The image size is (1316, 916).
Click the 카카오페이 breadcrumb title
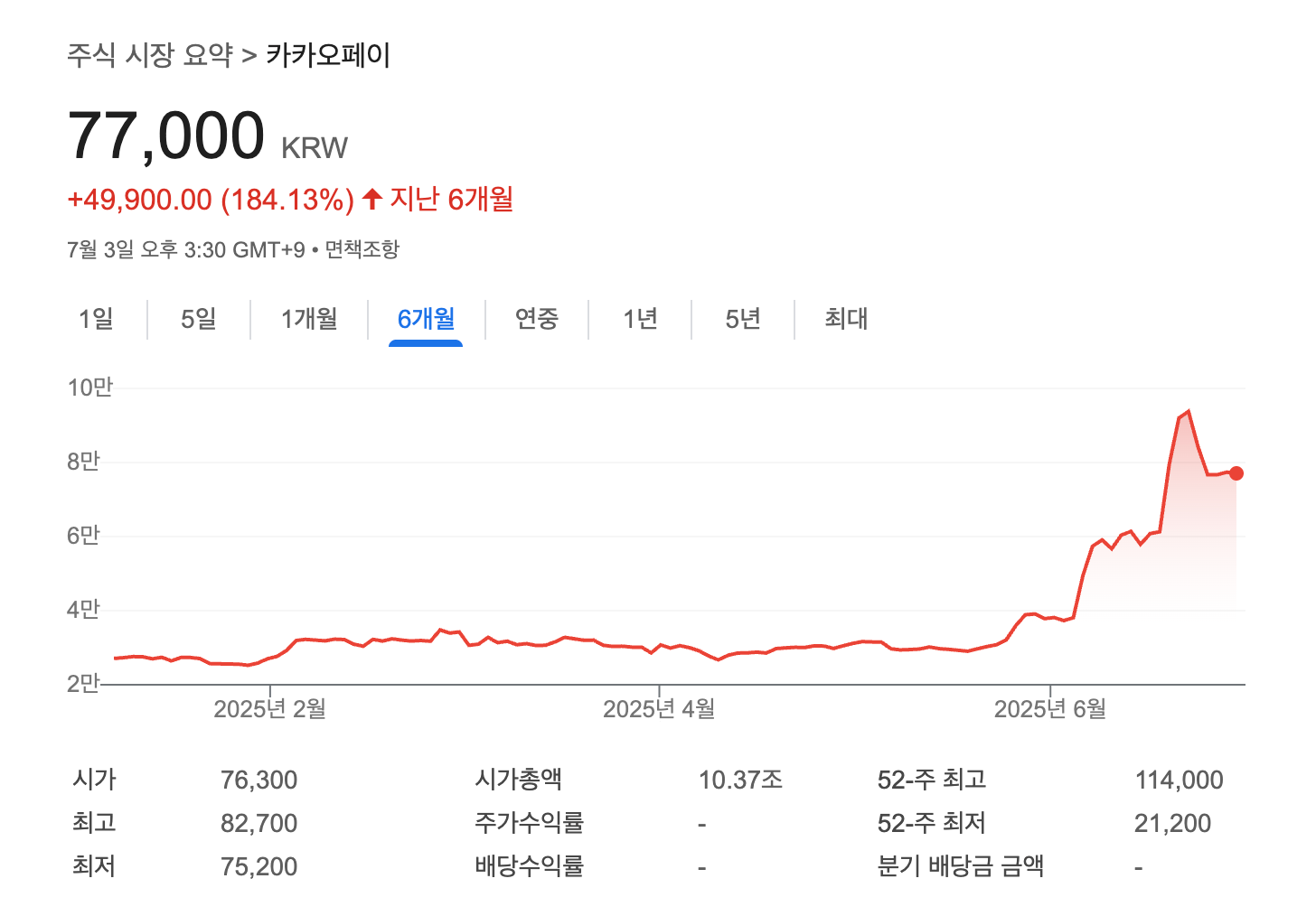pos(328,55)
